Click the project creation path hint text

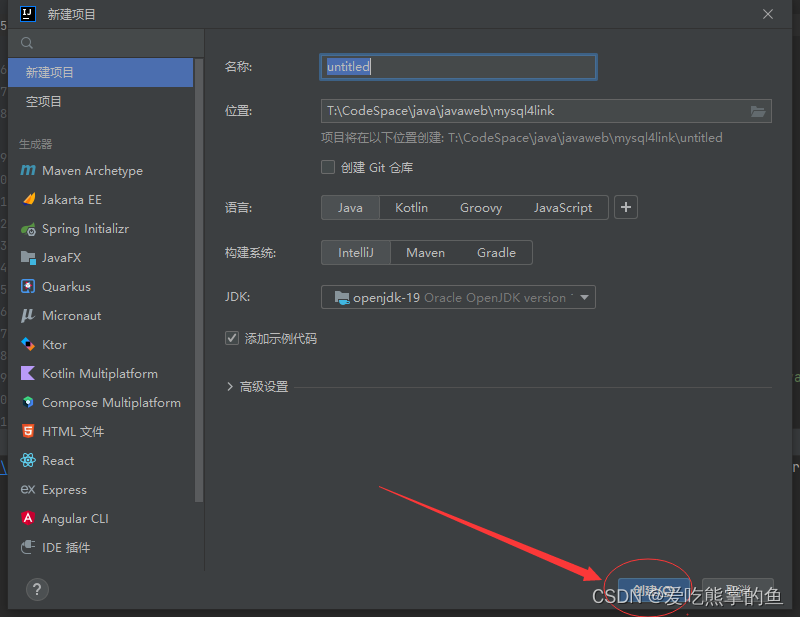[x=521, y=138]
